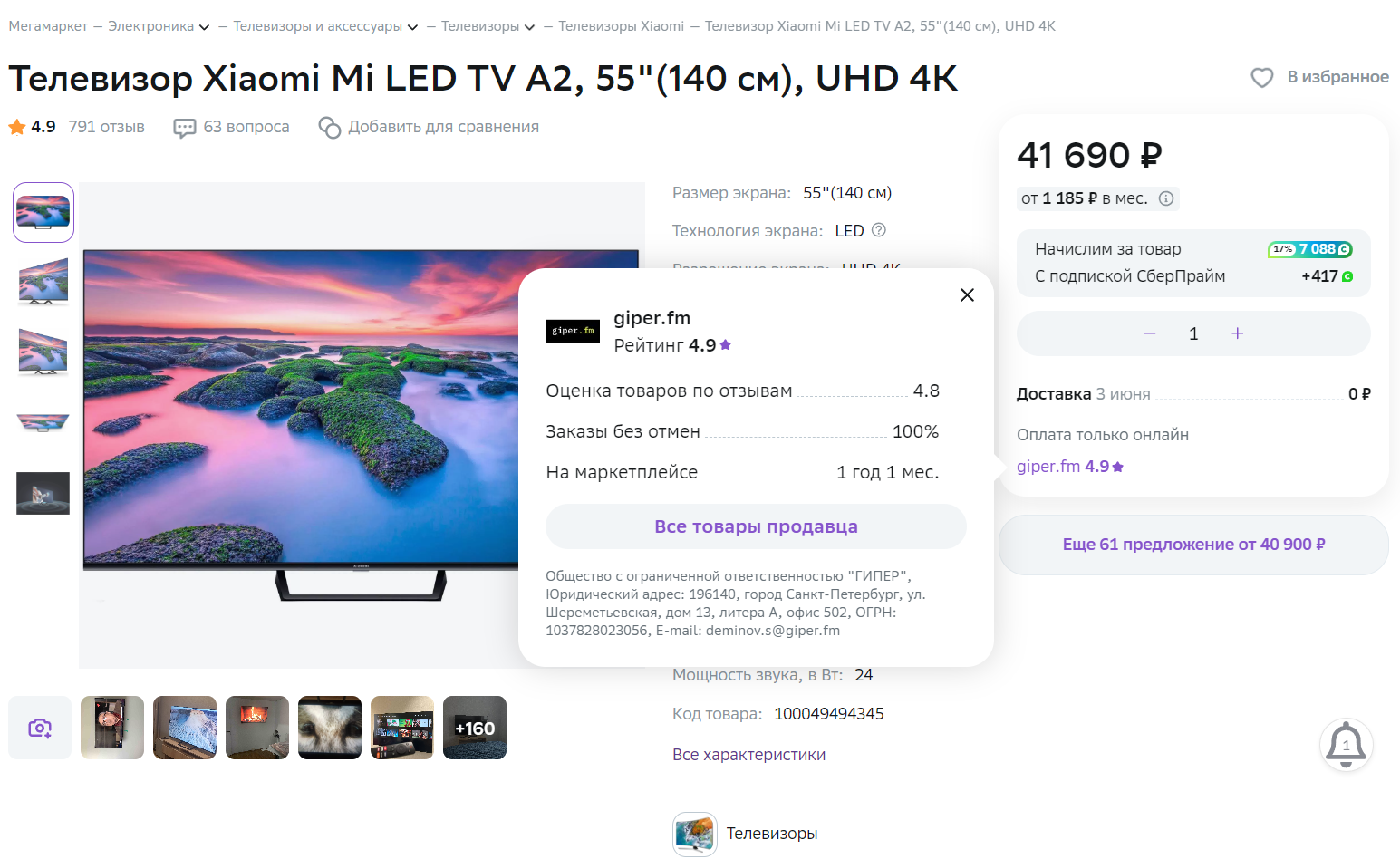This screenshot has height=859, width=1400.
Task: Click the compare icon Добавить для сравнения
Action: (x=330, y=128)
